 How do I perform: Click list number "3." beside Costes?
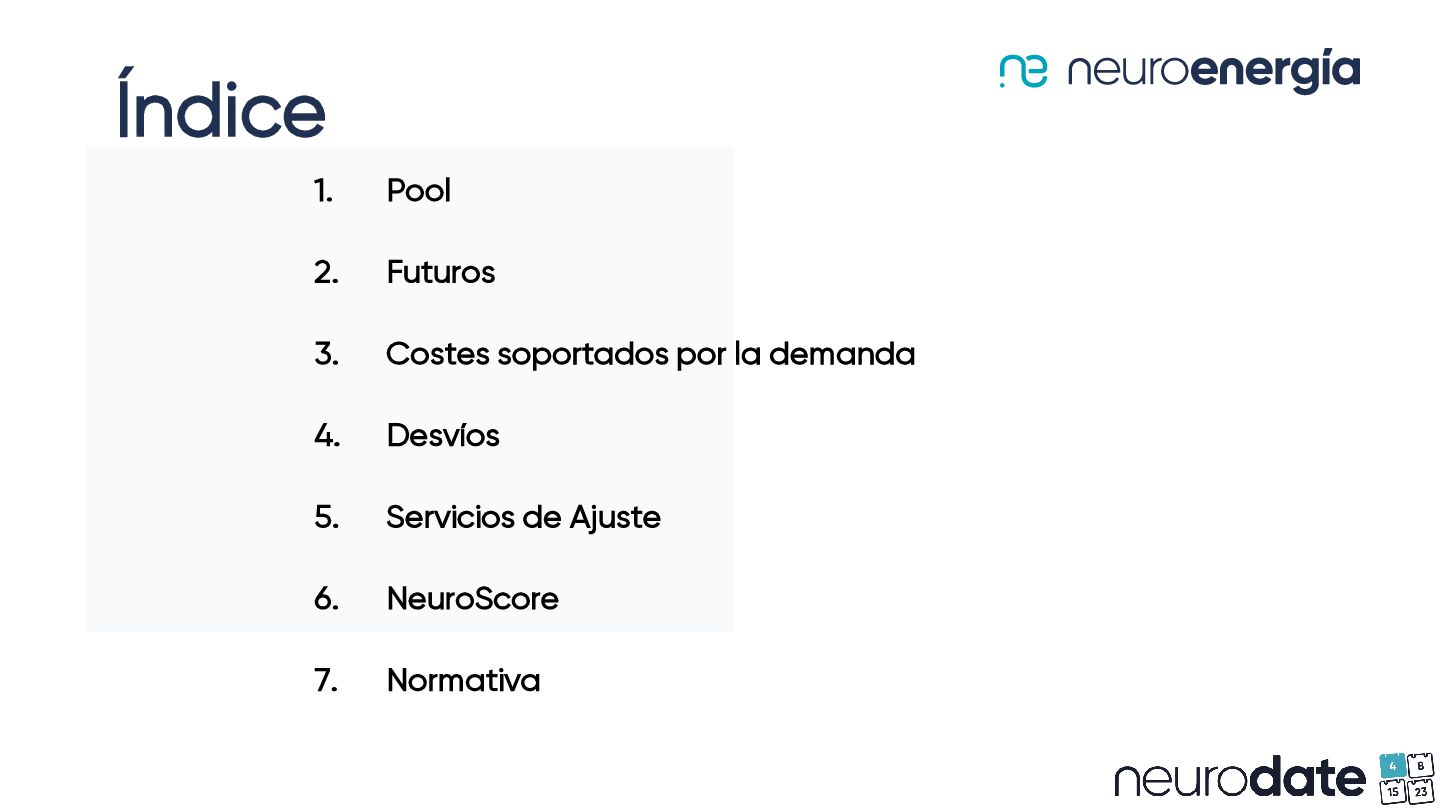point(326,354)
